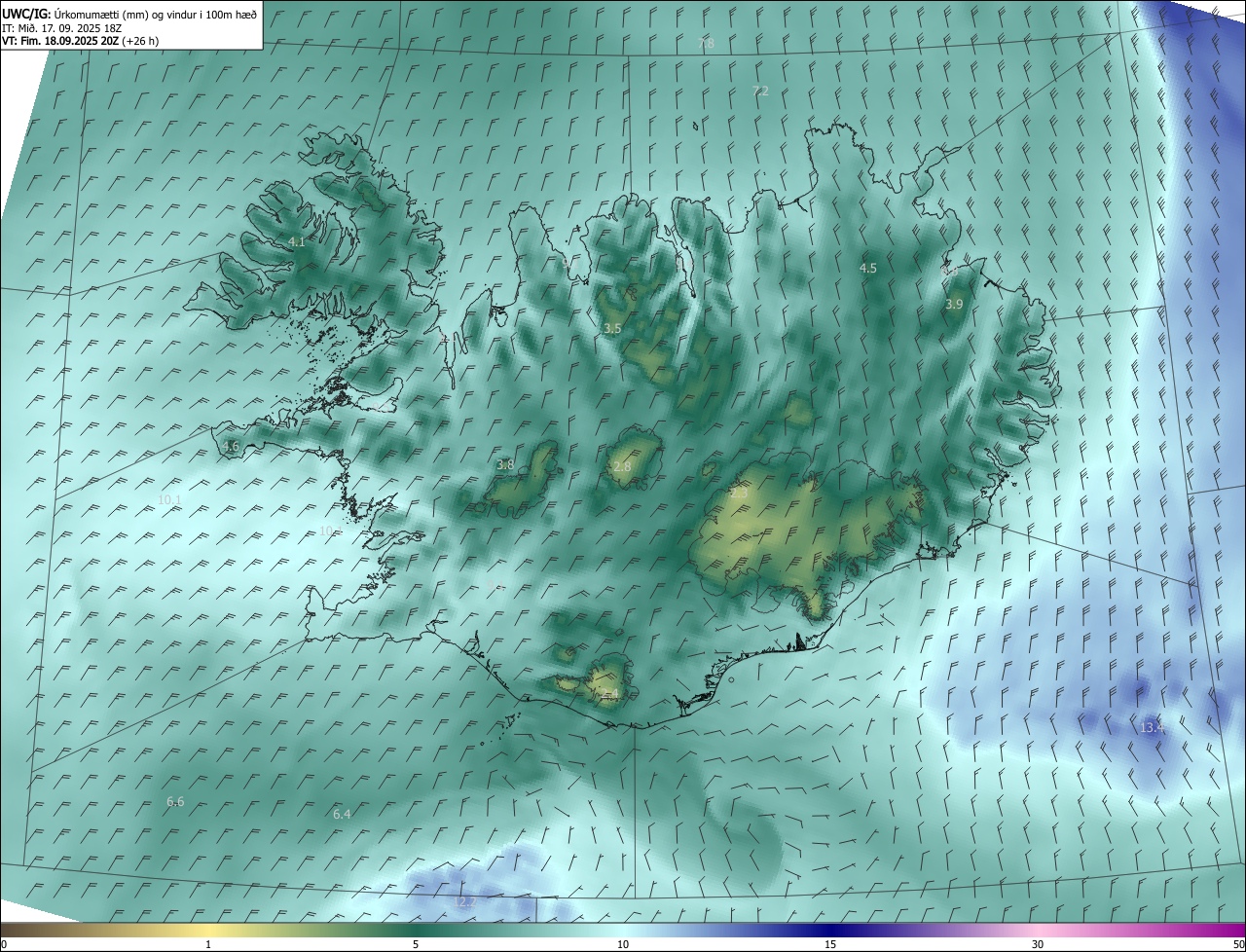
Task: Click the 50 tick on the color scale
Action: 1238,944
